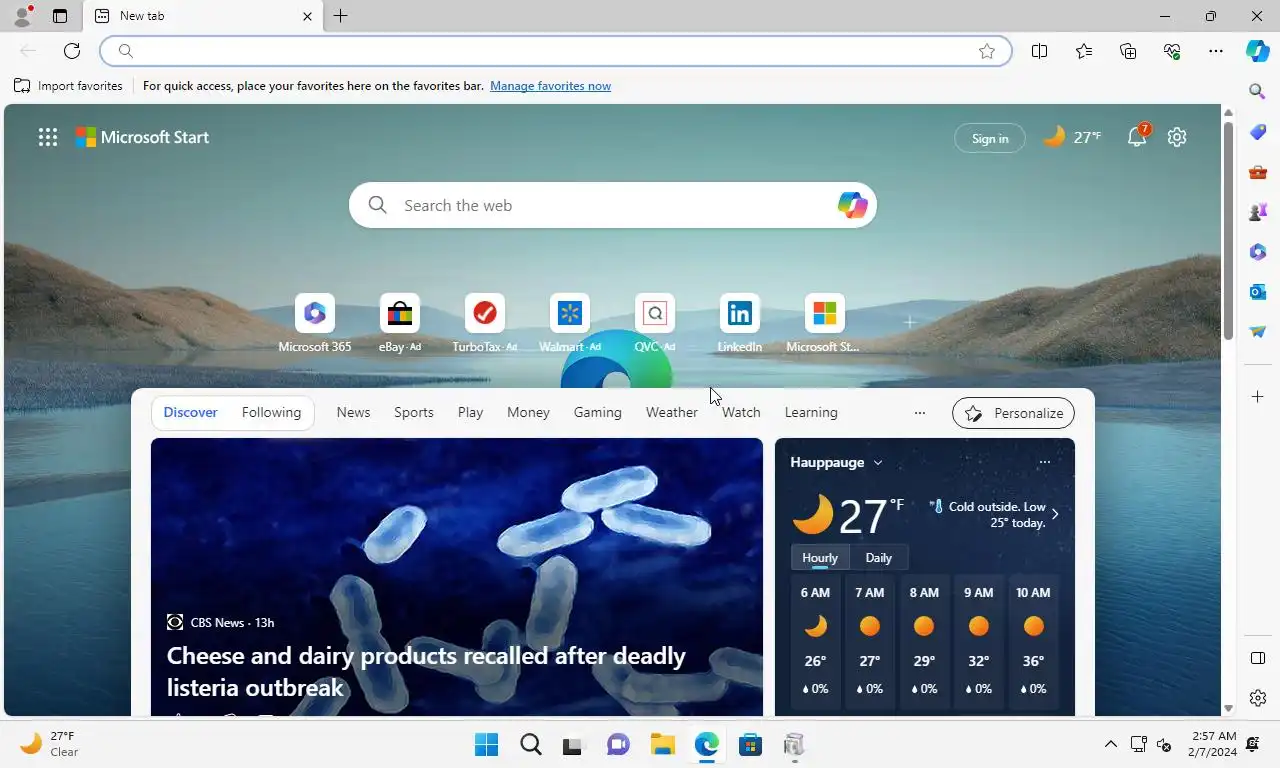Image resolution: width=1280 pixels, height=768 pixels.
Task: Open the Sports feed tab
Action: [x=414, y=412]
